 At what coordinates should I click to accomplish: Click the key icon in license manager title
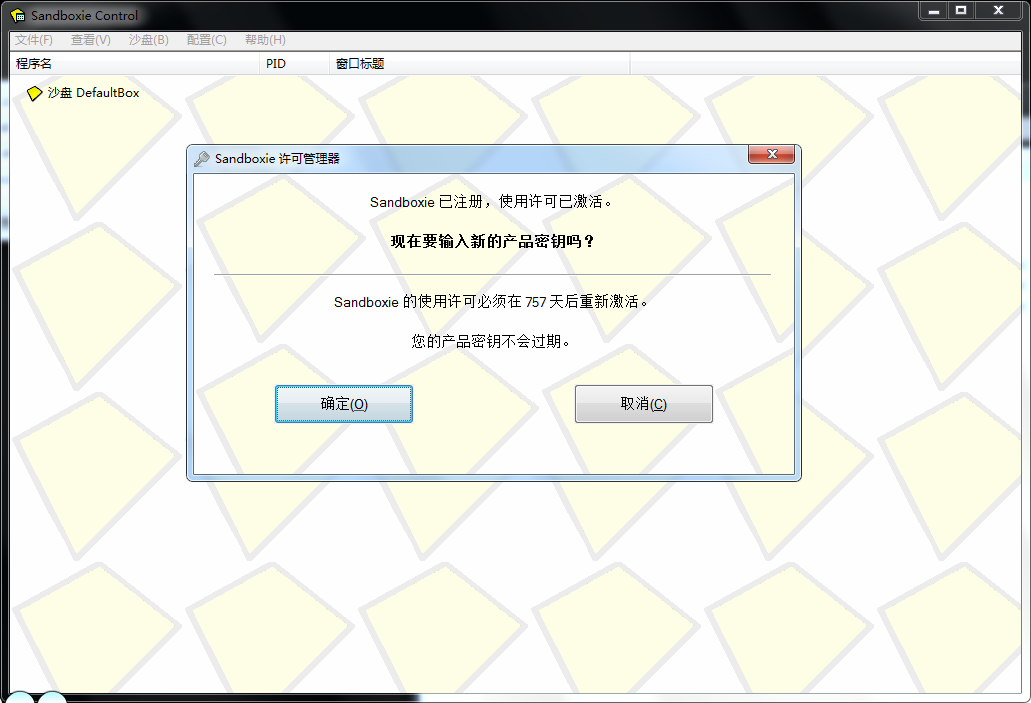click(x=202, y=158)
